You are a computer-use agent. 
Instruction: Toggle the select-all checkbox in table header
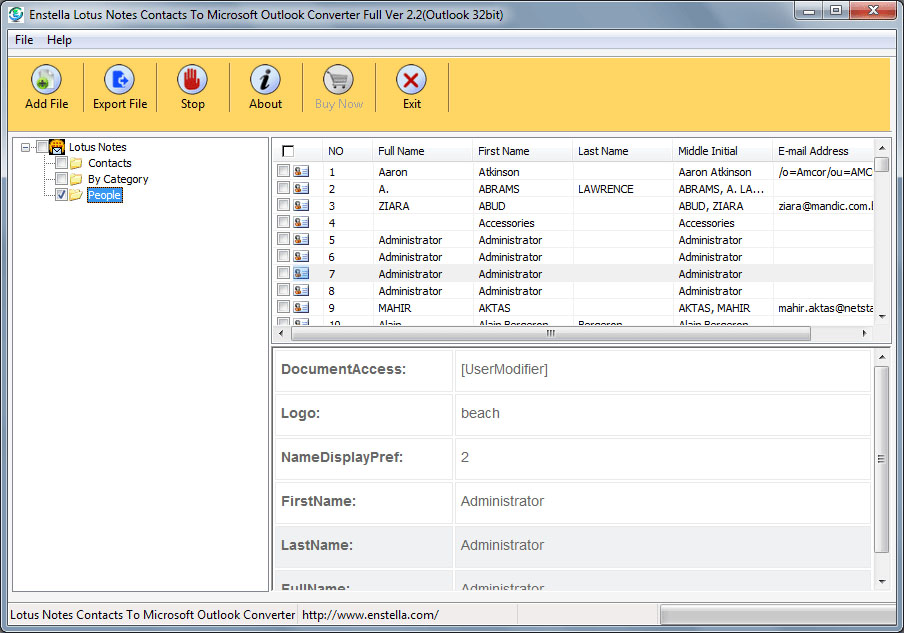tap(288, 151)
